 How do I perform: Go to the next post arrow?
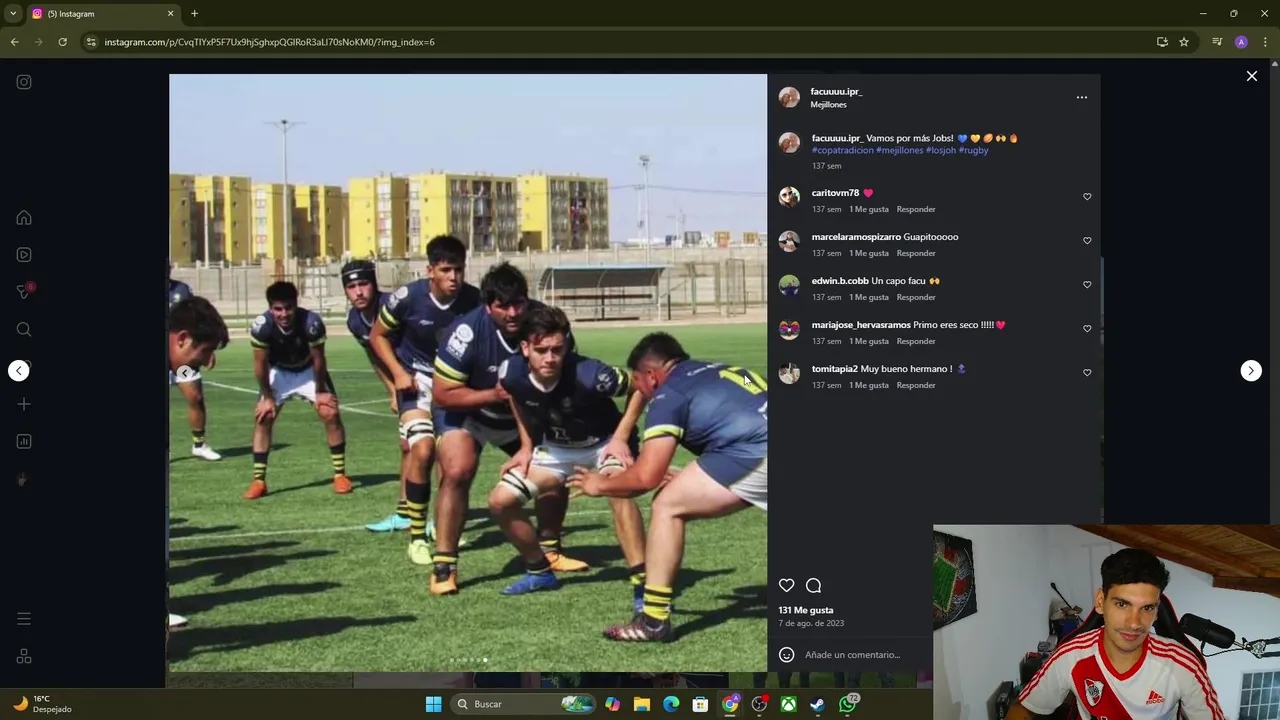click(1251, 371)
